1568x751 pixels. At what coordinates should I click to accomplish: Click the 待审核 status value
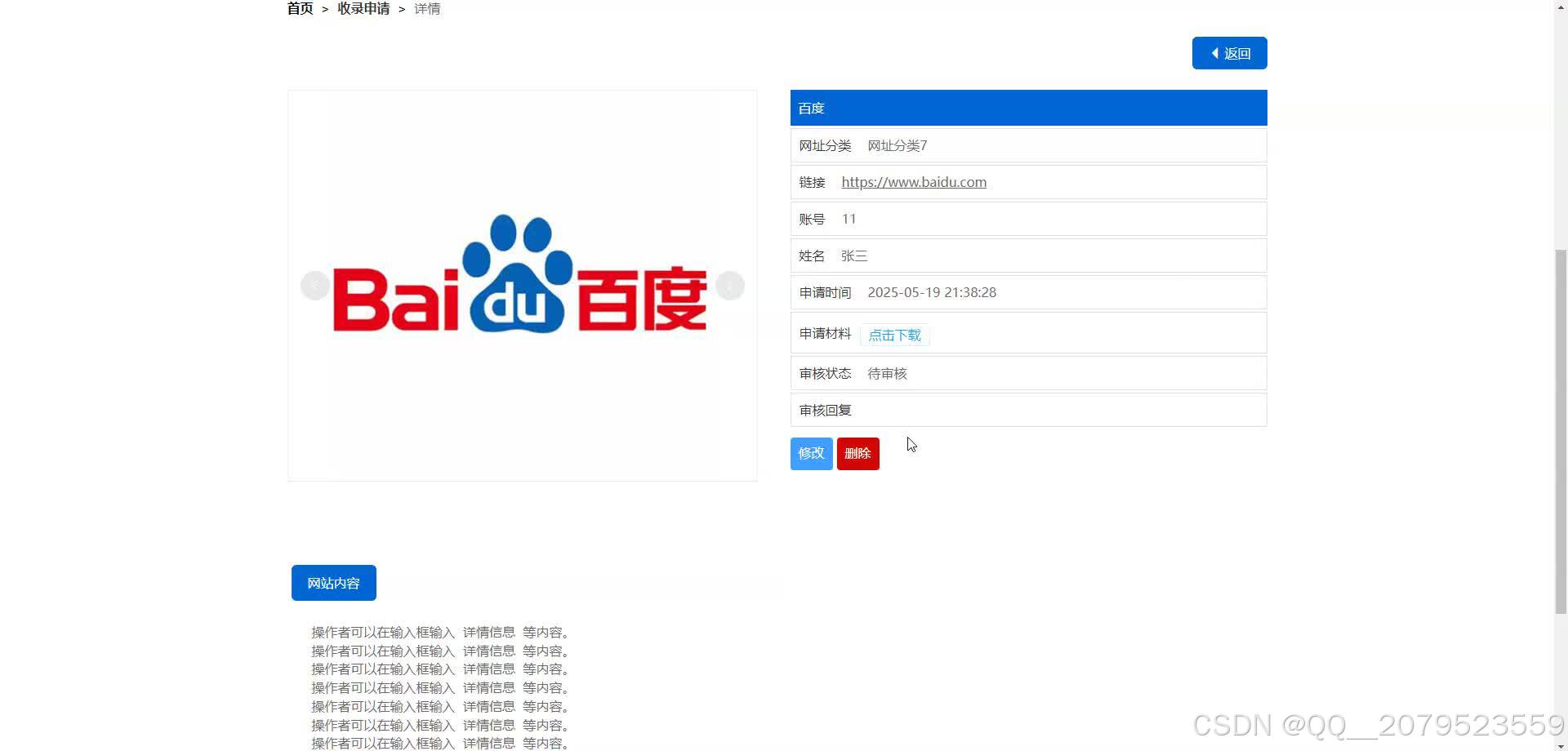tap(887, 373)
